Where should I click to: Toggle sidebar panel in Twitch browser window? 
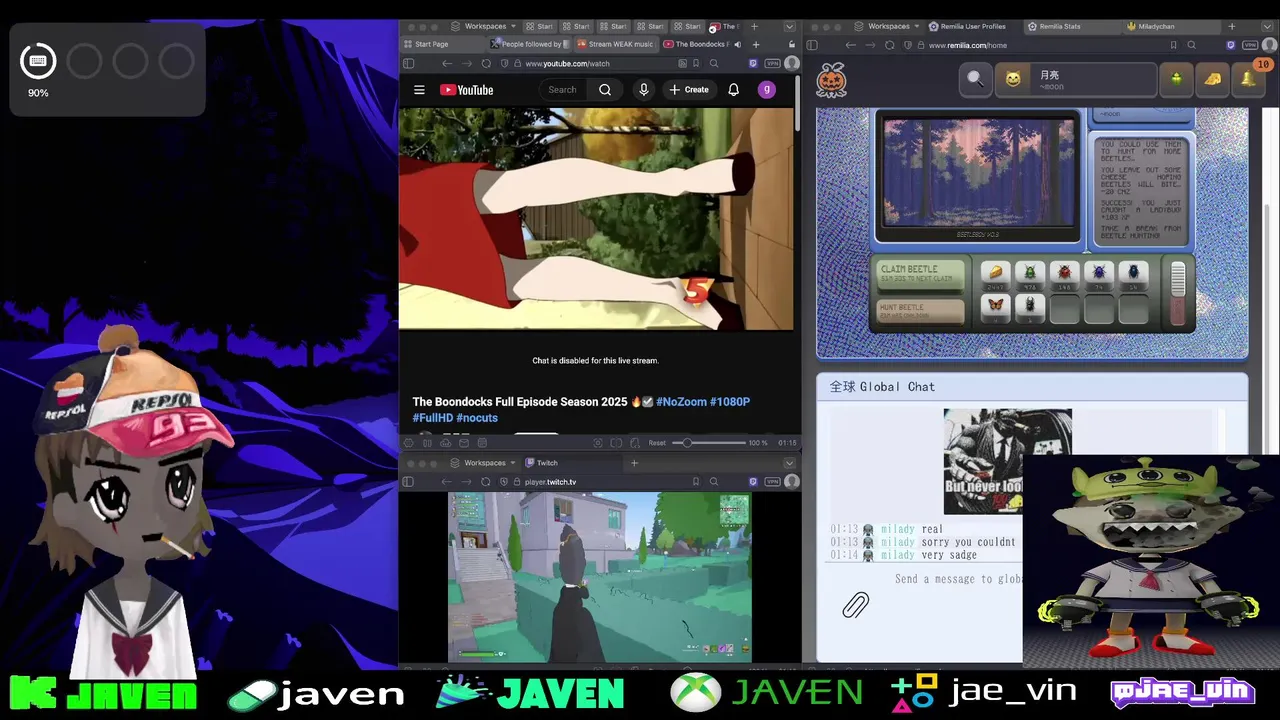click(x=408, y=481)
